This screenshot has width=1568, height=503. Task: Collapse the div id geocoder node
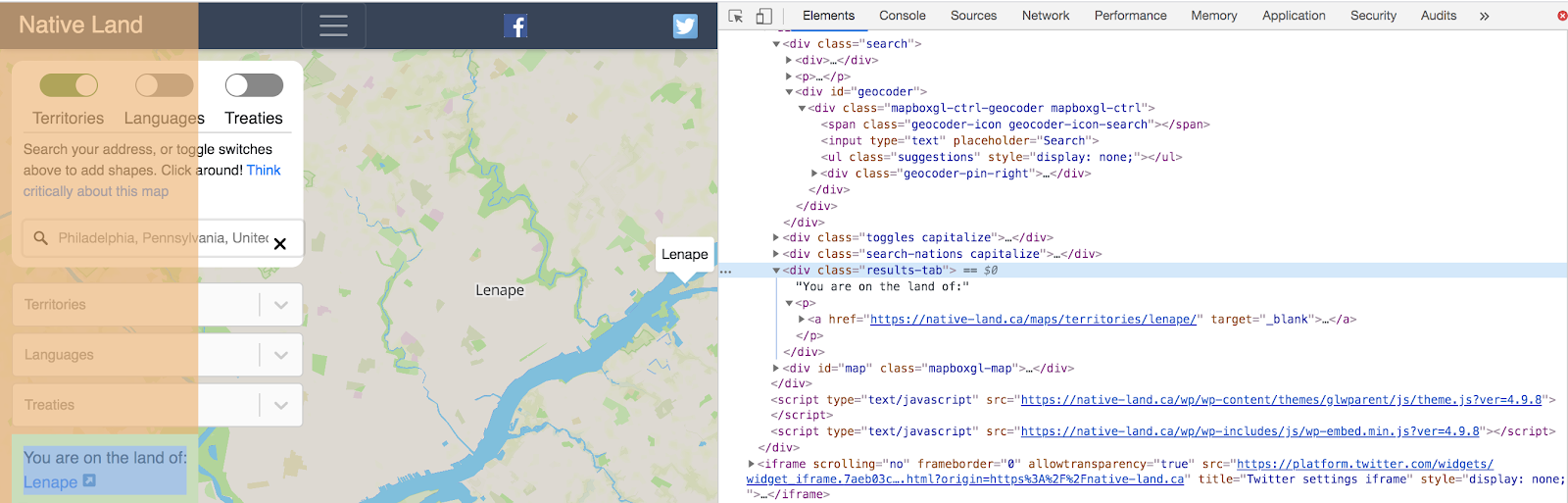(x=789, y=92)
